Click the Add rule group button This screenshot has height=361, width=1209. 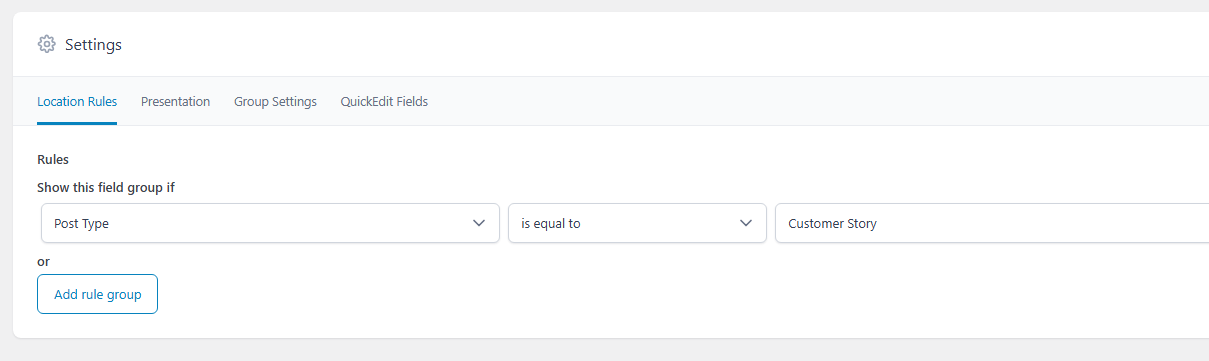pos(97,294)
